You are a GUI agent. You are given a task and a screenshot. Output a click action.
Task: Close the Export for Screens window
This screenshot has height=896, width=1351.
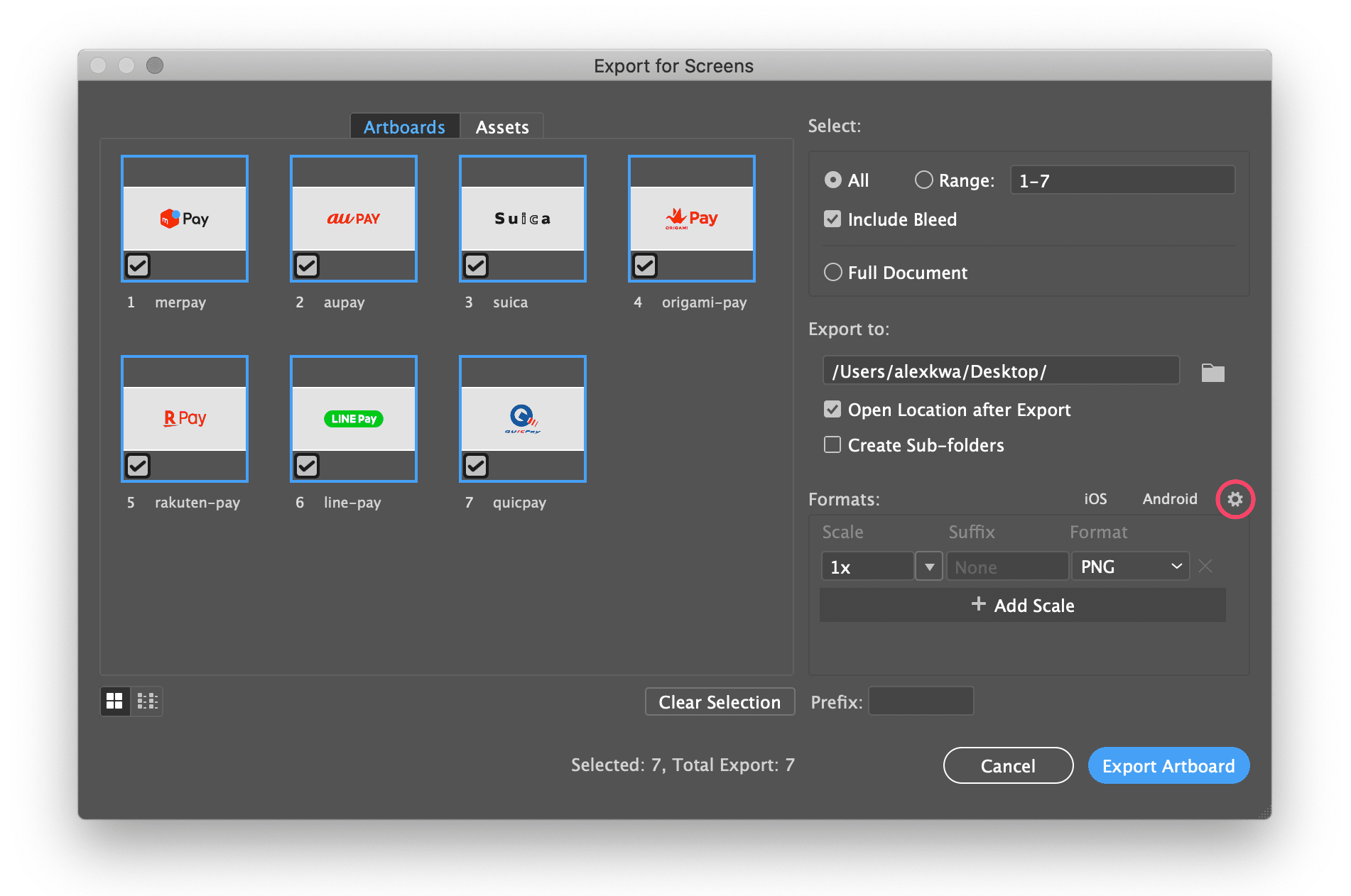point(99,65)
